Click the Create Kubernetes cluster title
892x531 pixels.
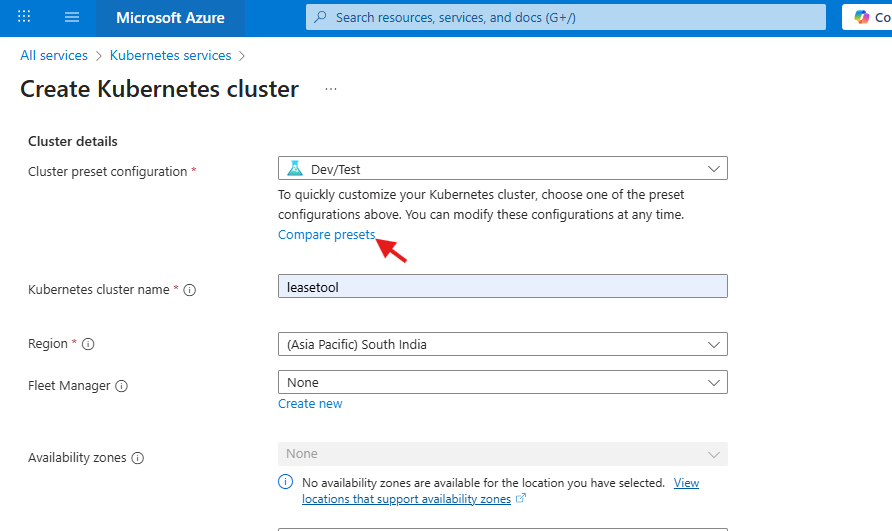point(159,89)
